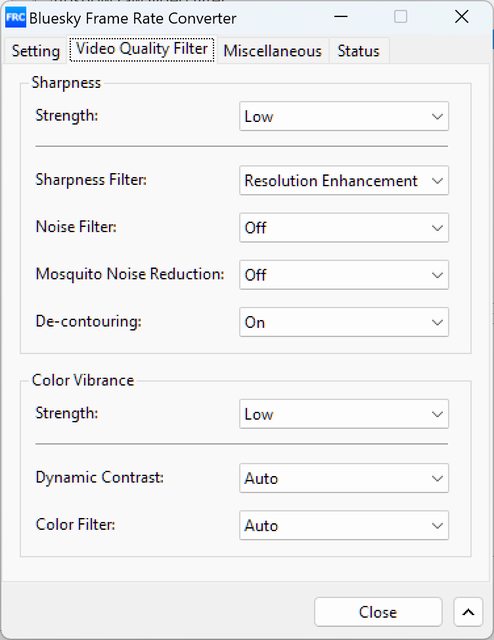The height and width of the screenshot is (640, 494).
Task: Switch to the Setting tab
Action: pos(36,51)
